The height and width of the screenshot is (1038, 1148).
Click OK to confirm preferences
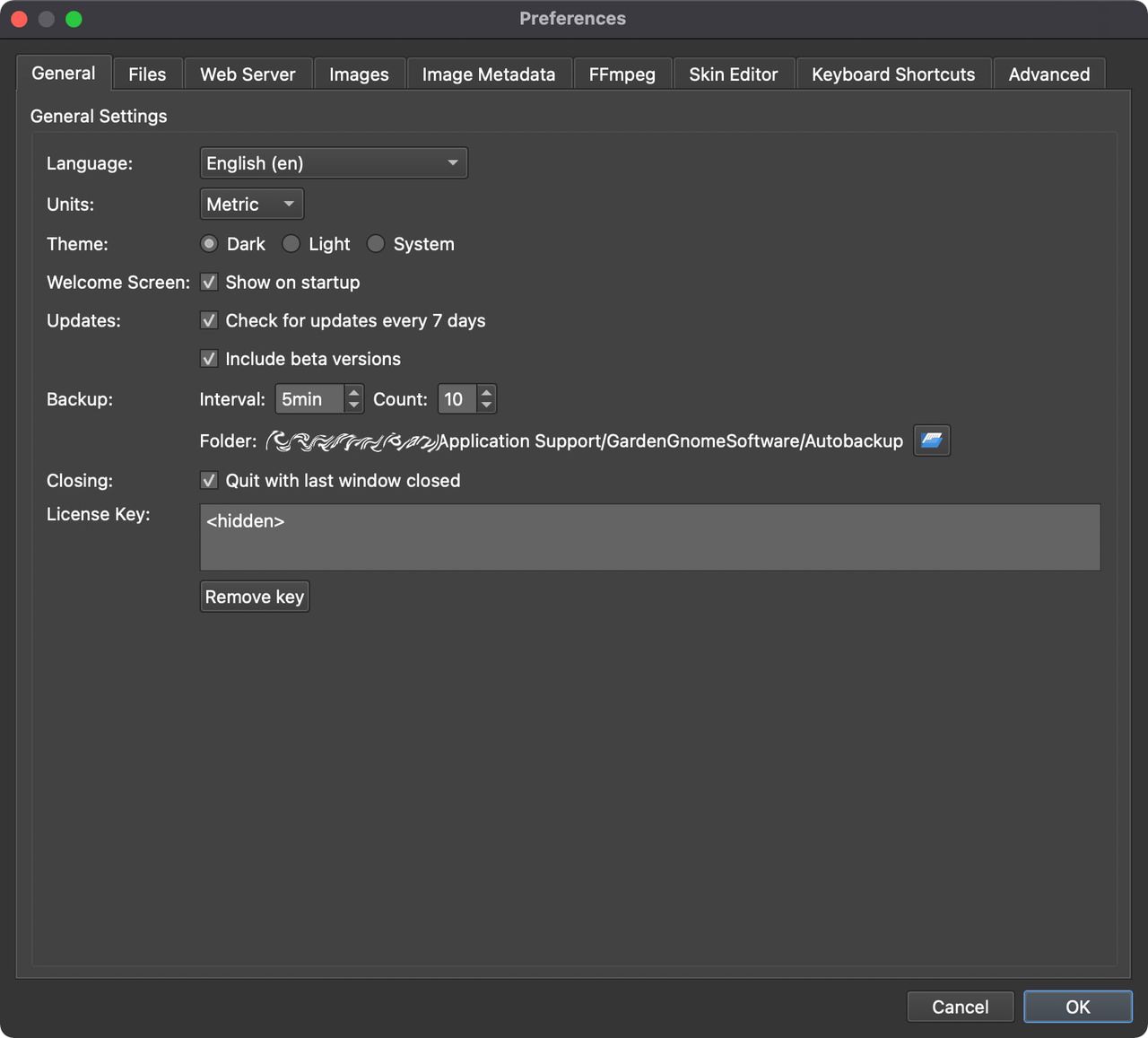(x=1077, y=1007)
